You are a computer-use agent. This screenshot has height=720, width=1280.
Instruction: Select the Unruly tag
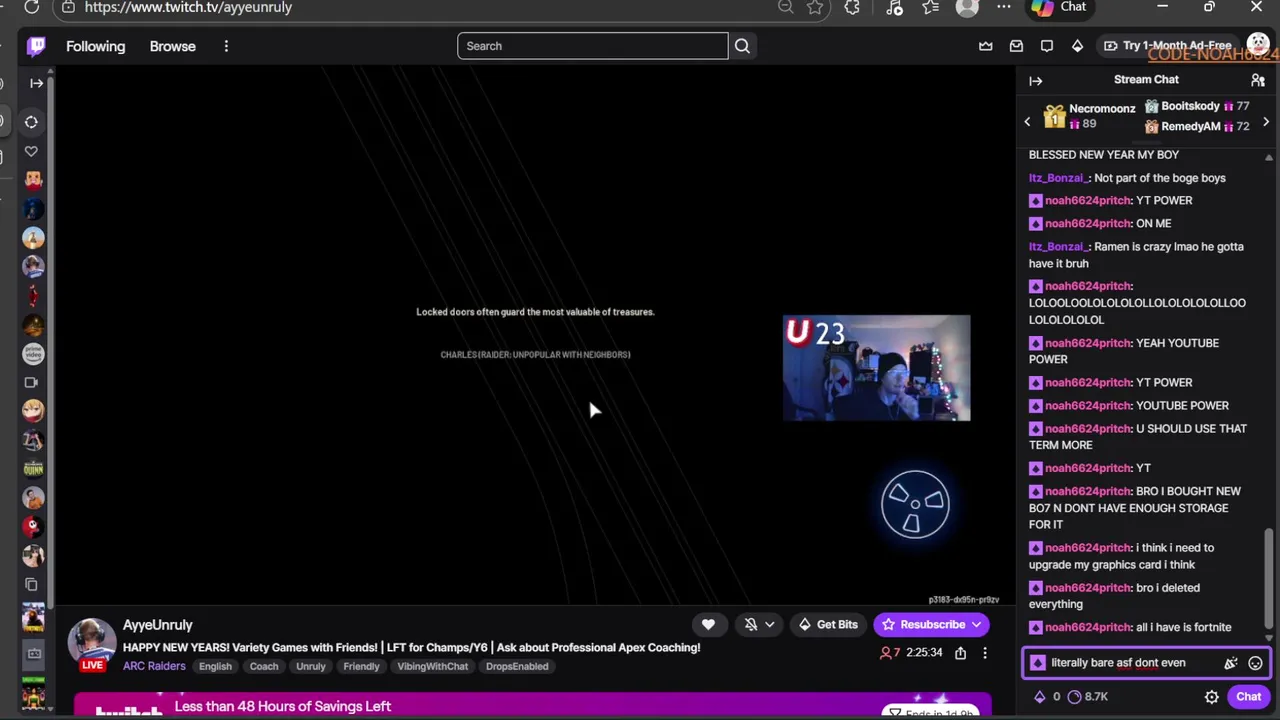tap(311, 667)
